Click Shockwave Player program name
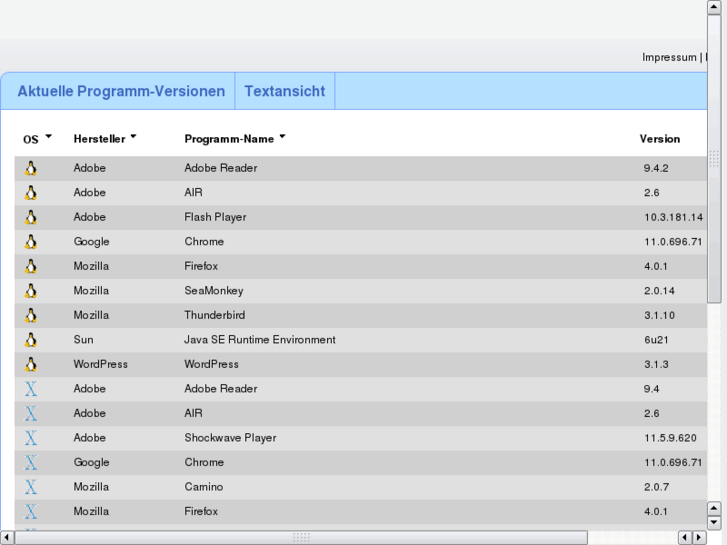 230,438
